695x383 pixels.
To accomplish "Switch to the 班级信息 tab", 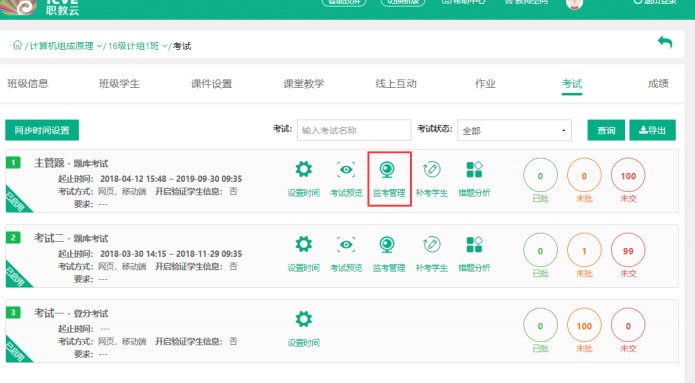I will (x=27, y=83).
